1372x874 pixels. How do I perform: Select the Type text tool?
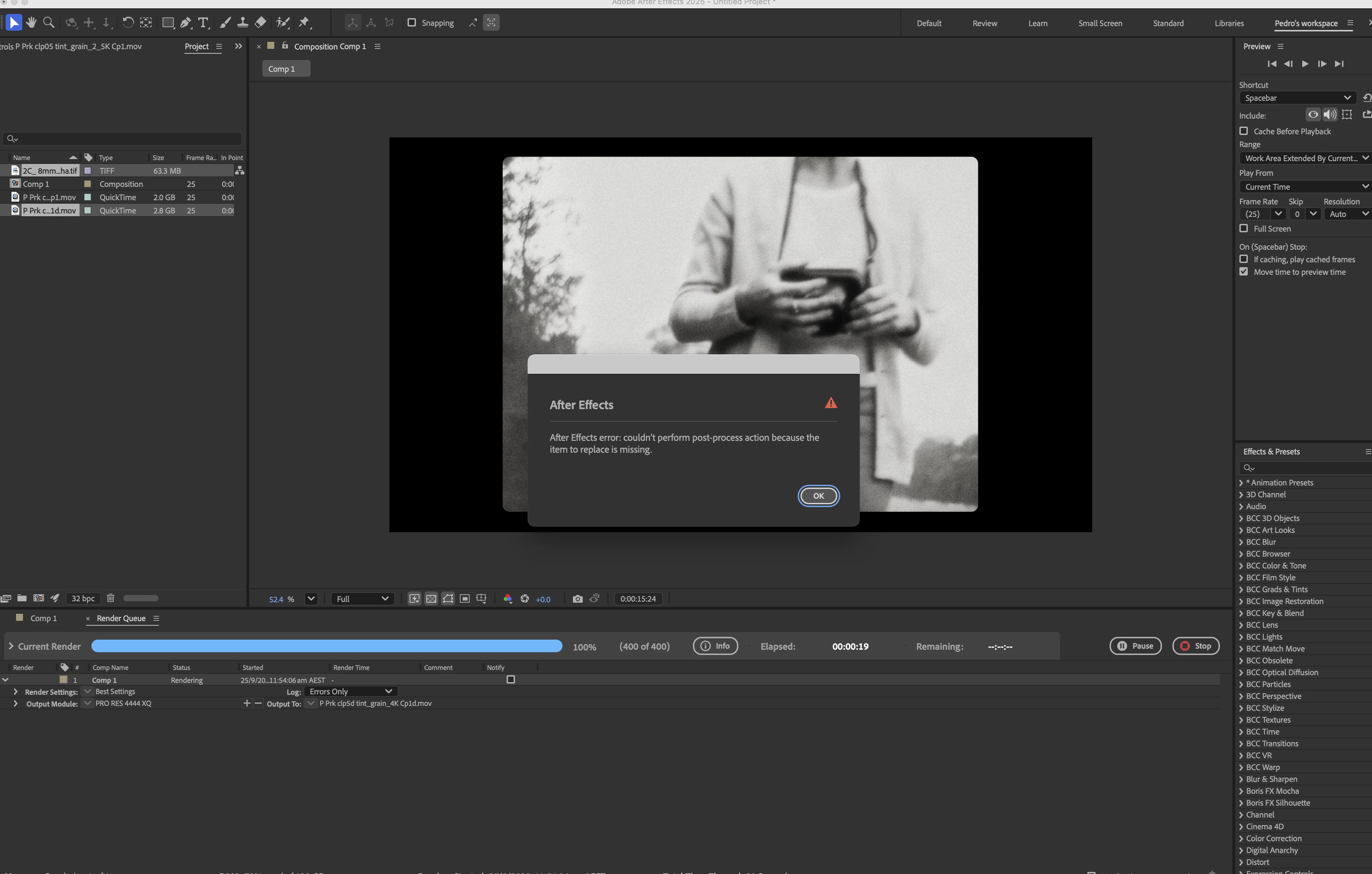[x=203, y=22]
